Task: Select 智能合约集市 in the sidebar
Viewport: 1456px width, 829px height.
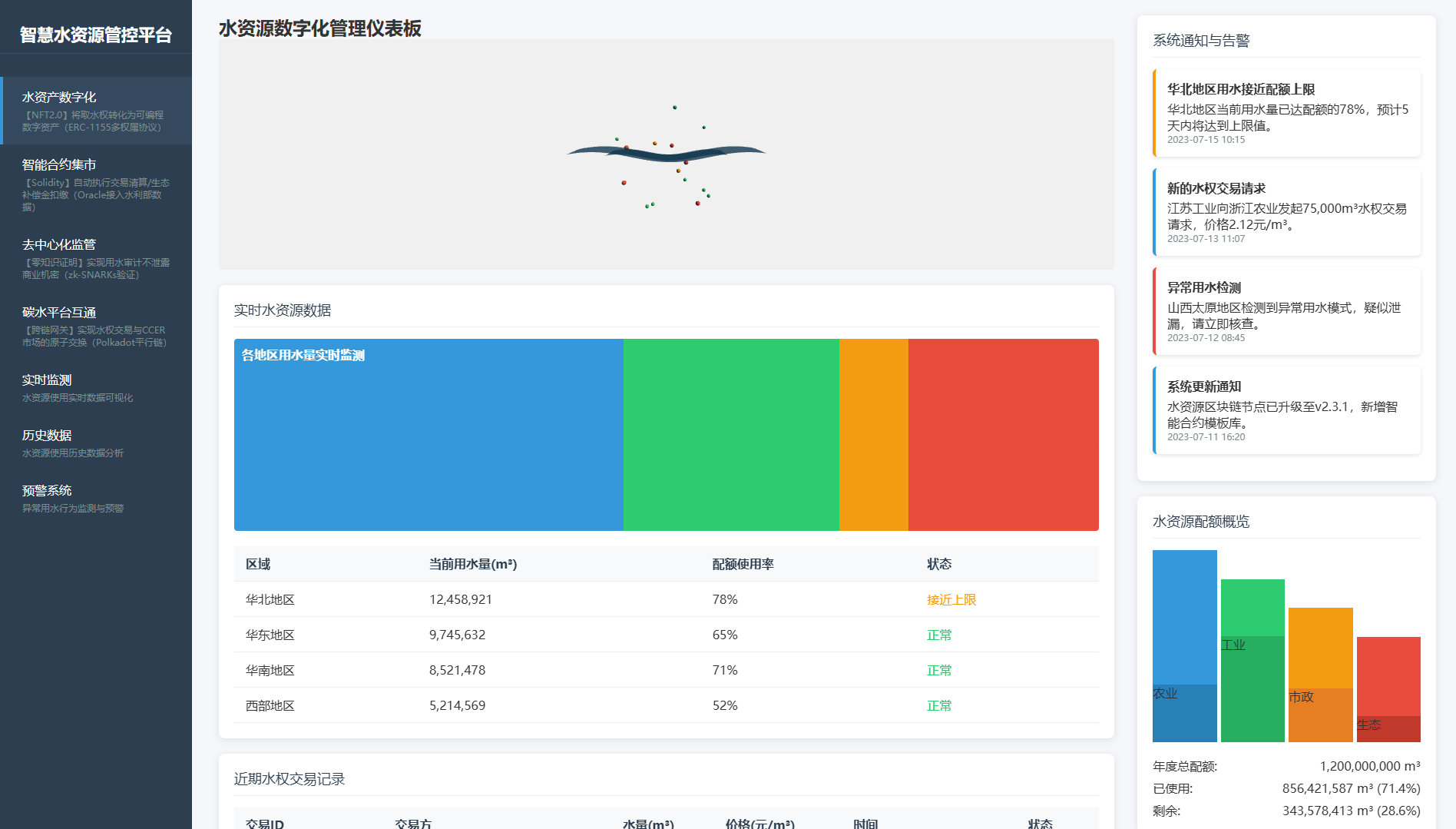Action: [96, 184]
